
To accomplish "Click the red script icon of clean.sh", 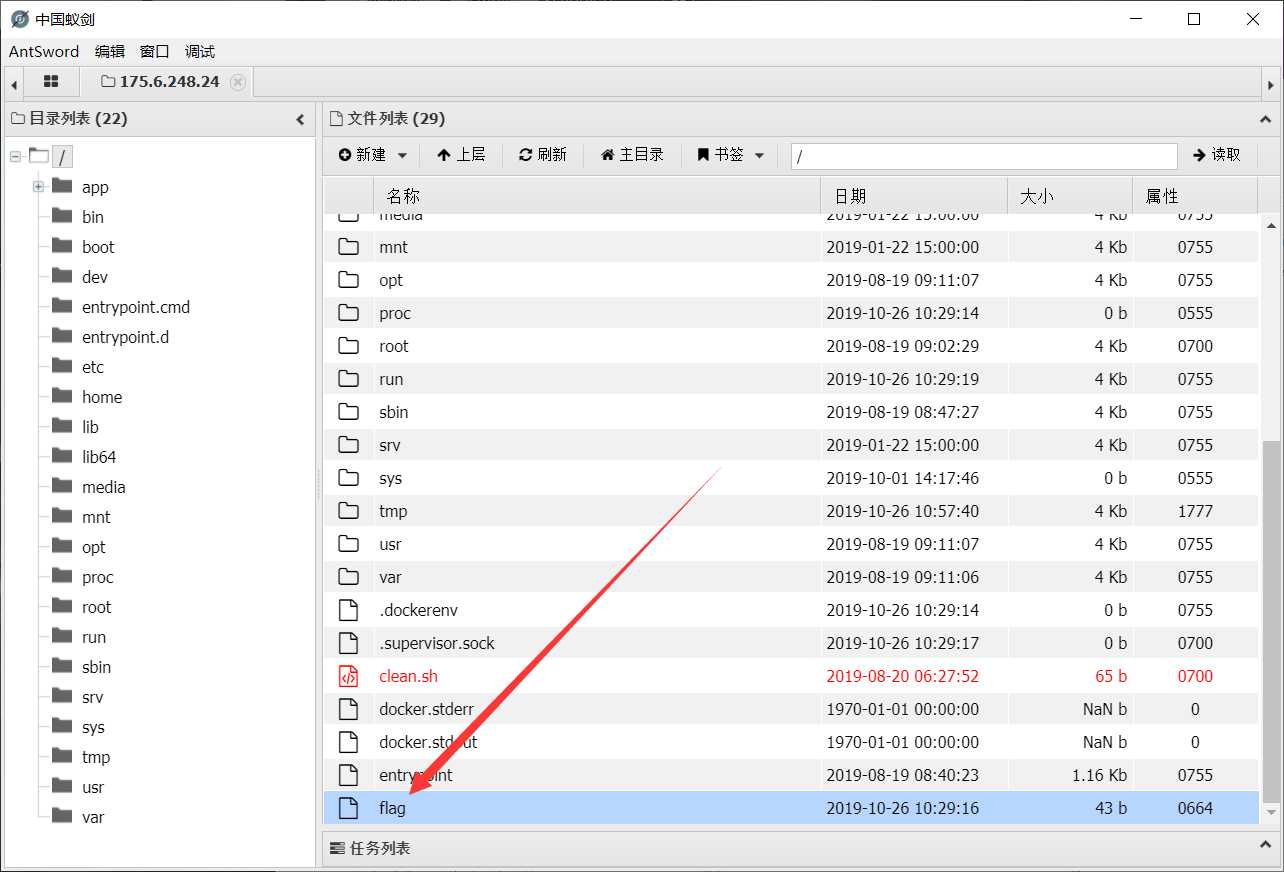I will pyautogui.click(x=348, y=676).
